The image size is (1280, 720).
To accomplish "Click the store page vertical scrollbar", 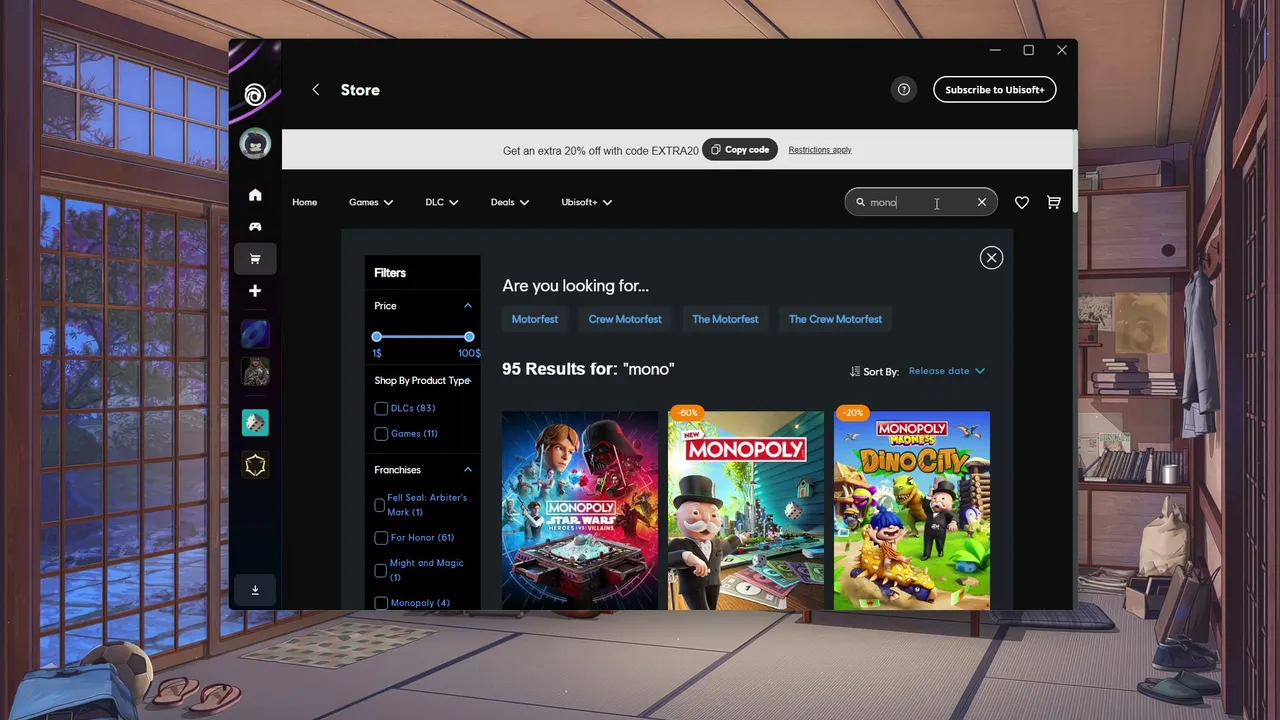I will click(1074, 170).
